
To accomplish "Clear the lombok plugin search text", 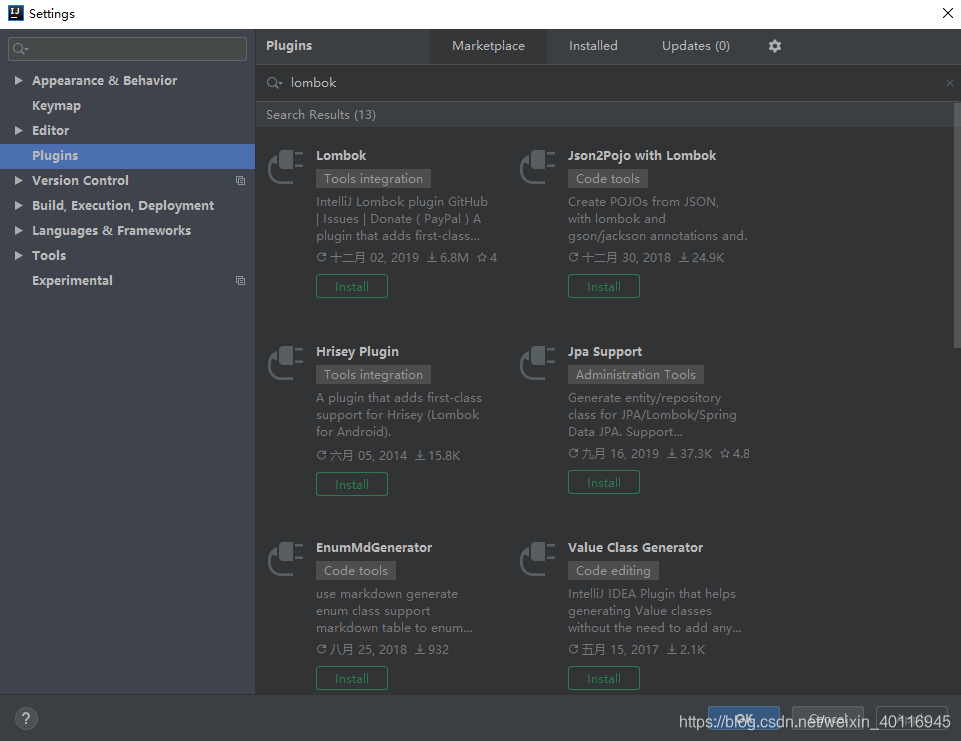I will tap(949, 83).
